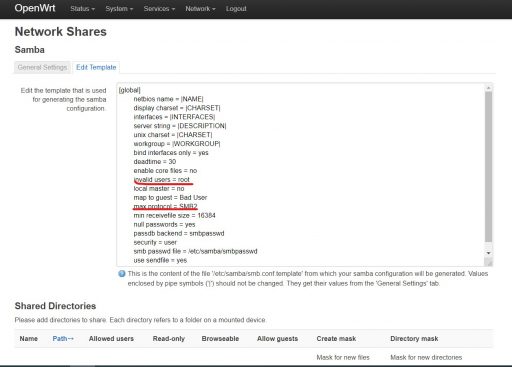512x367 pixels.
Task: Click the 'Mask for new files' hint
Action: [343, 358]
